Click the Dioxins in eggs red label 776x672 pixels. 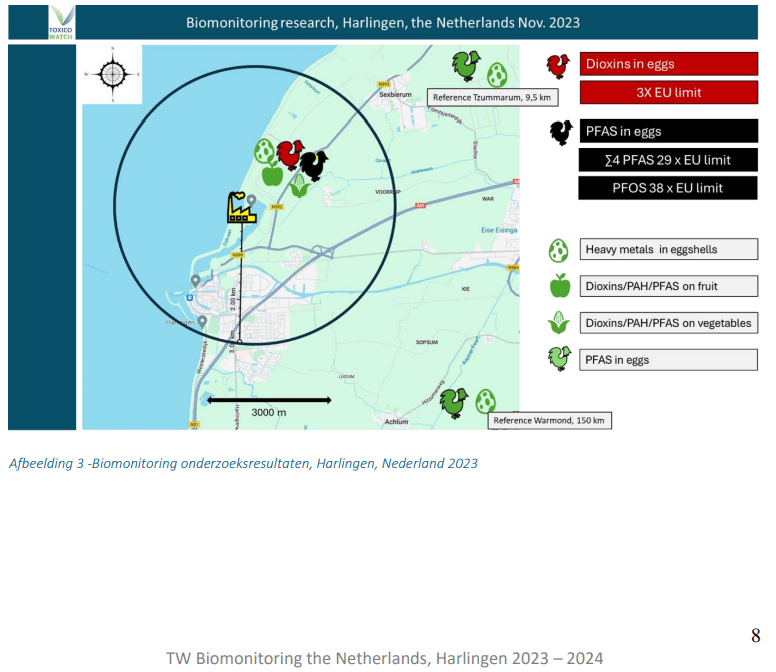pos(669,64)
